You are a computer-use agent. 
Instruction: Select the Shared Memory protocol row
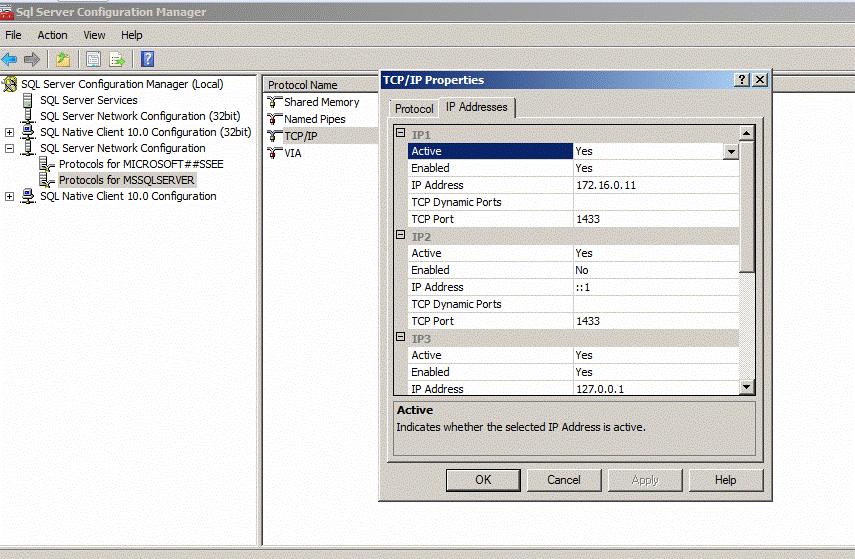pyautogui.click(x=322, y=102)
